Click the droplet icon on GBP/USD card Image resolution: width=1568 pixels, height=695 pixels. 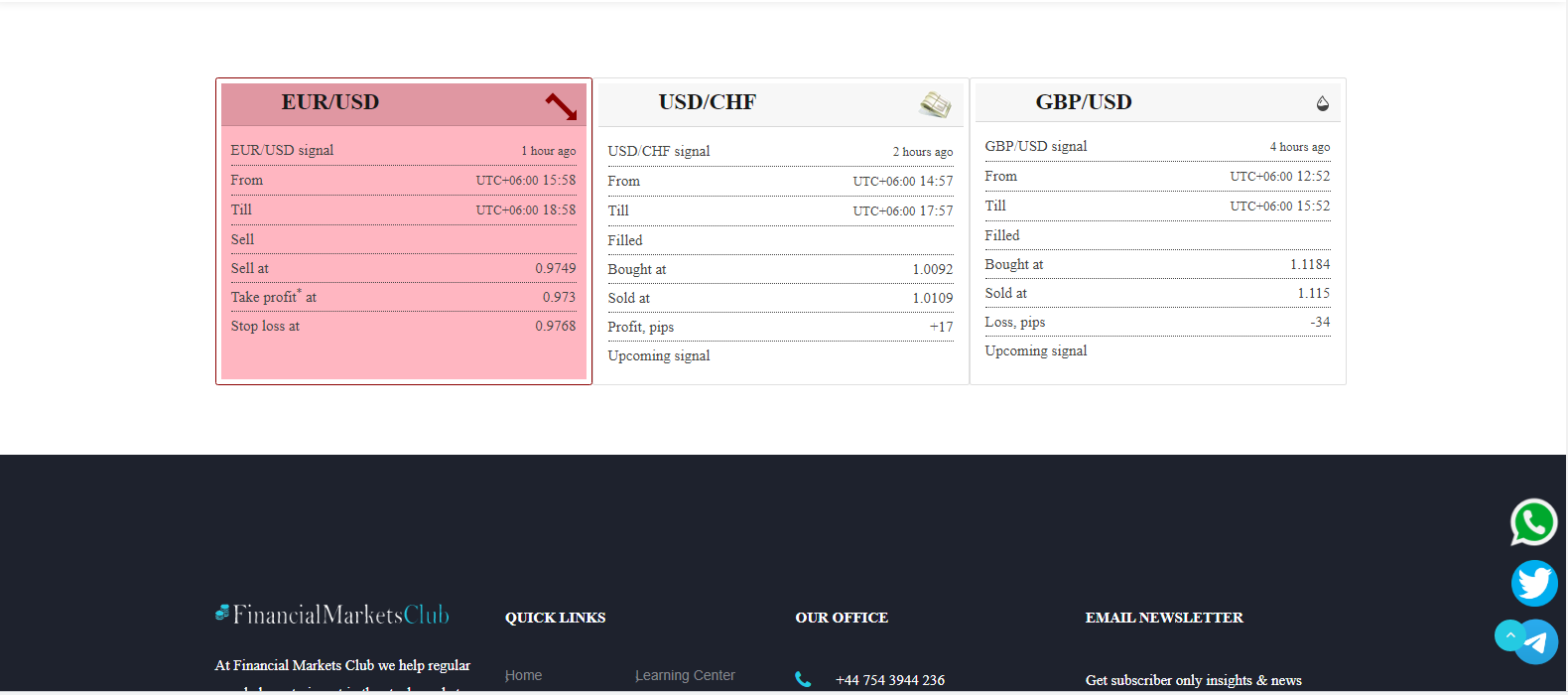(x=1322, y=103)
